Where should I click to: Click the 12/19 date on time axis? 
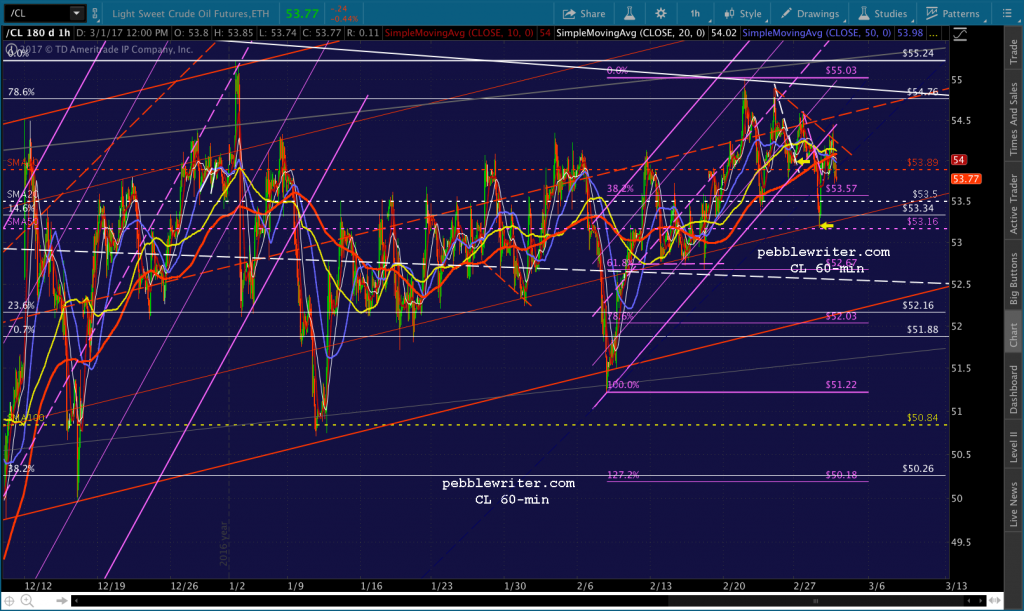click(x=112, y=586)
